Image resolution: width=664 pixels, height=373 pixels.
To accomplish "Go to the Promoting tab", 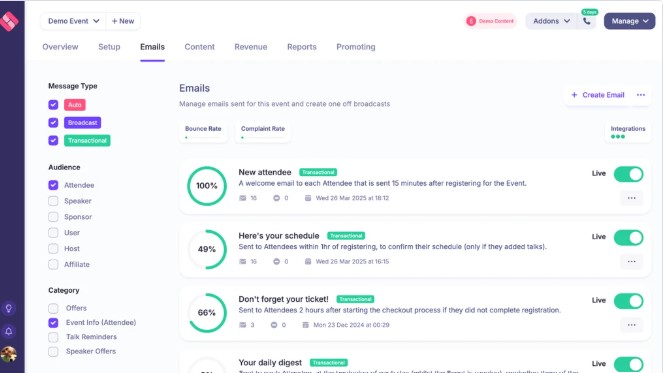I will [x=356, y=47].
